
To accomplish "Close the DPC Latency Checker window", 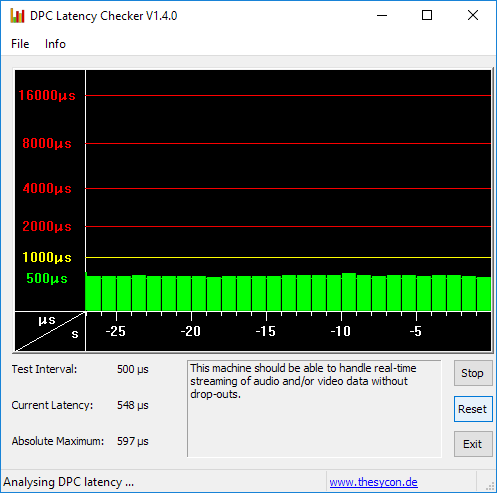I will [x=473, y=15].
